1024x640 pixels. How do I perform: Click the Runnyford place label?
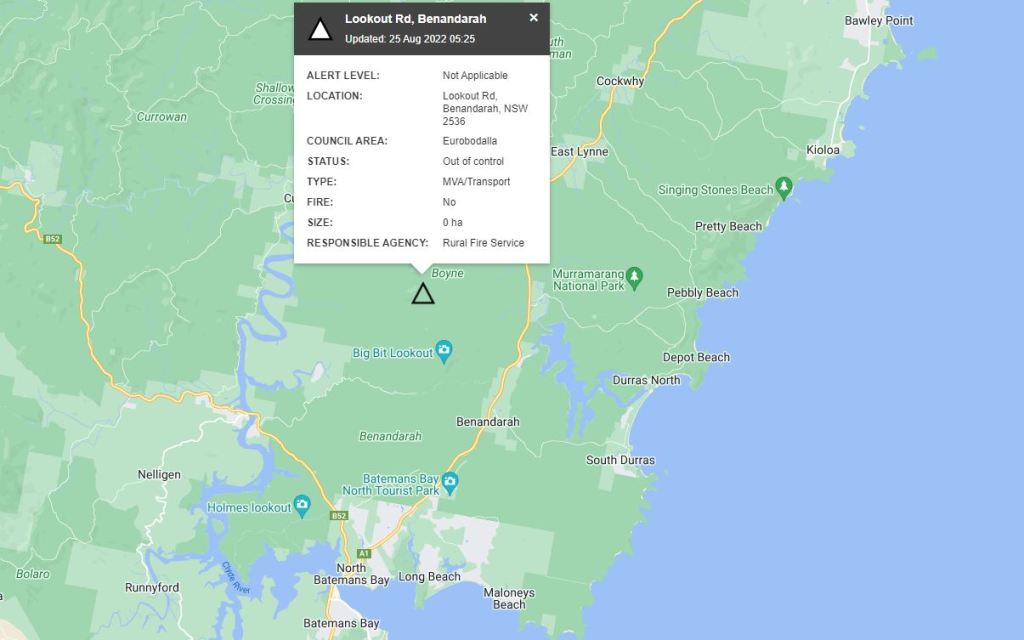(x=152, y=588)
